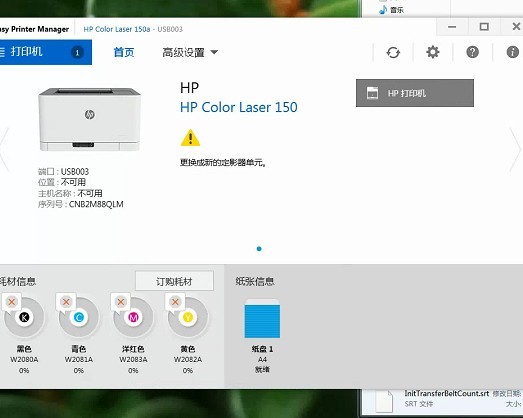523x418 pixels.
Task: Click the error X badge on magenta toner
Action: (x=121, y=302)
